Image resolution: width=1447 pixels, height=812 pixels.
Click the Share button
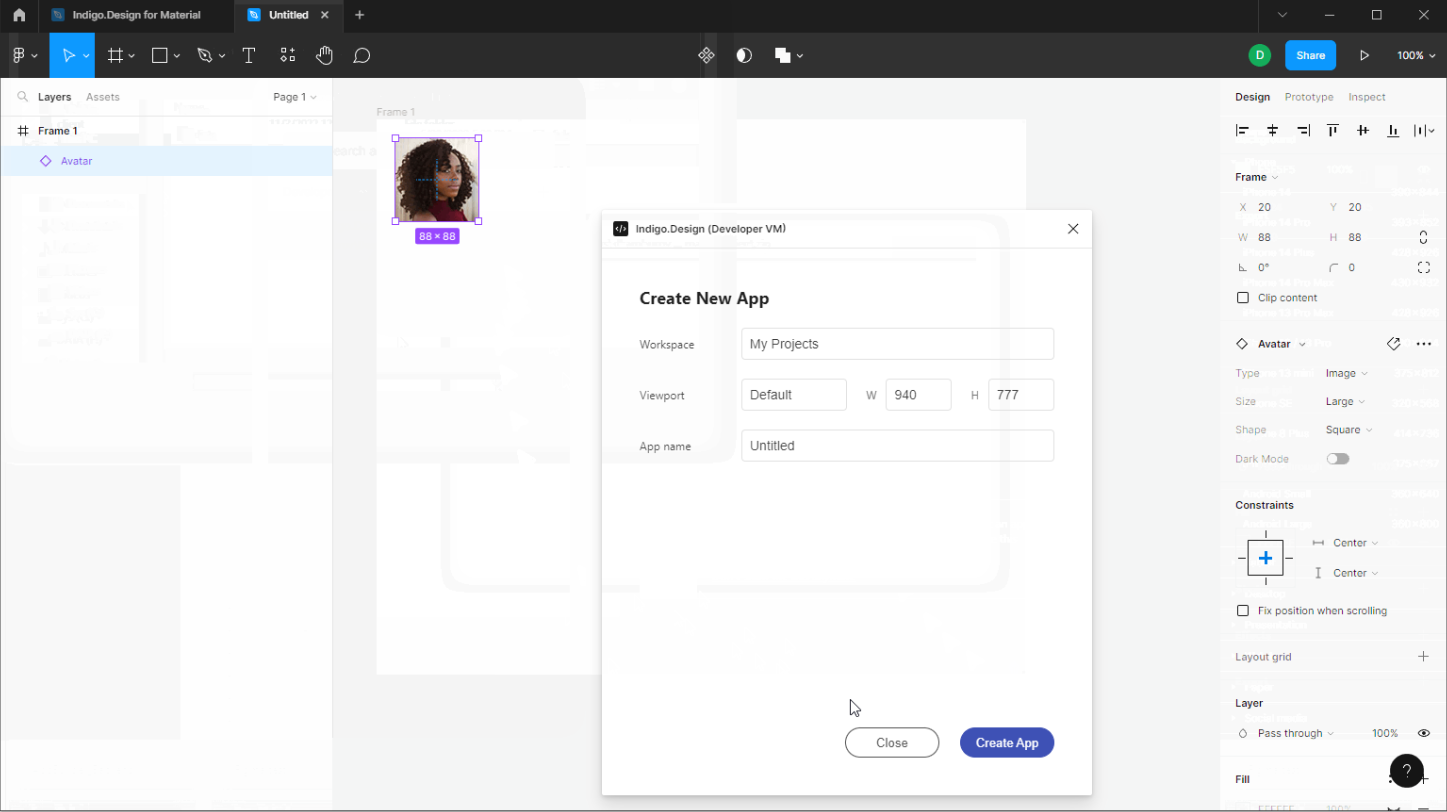point(1310,56)
